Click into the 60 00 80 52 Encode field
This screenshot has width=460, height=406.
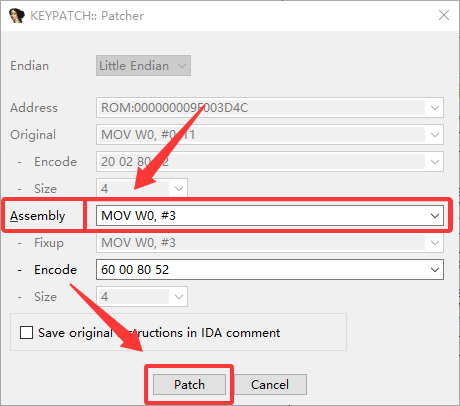tap(262, 270)
